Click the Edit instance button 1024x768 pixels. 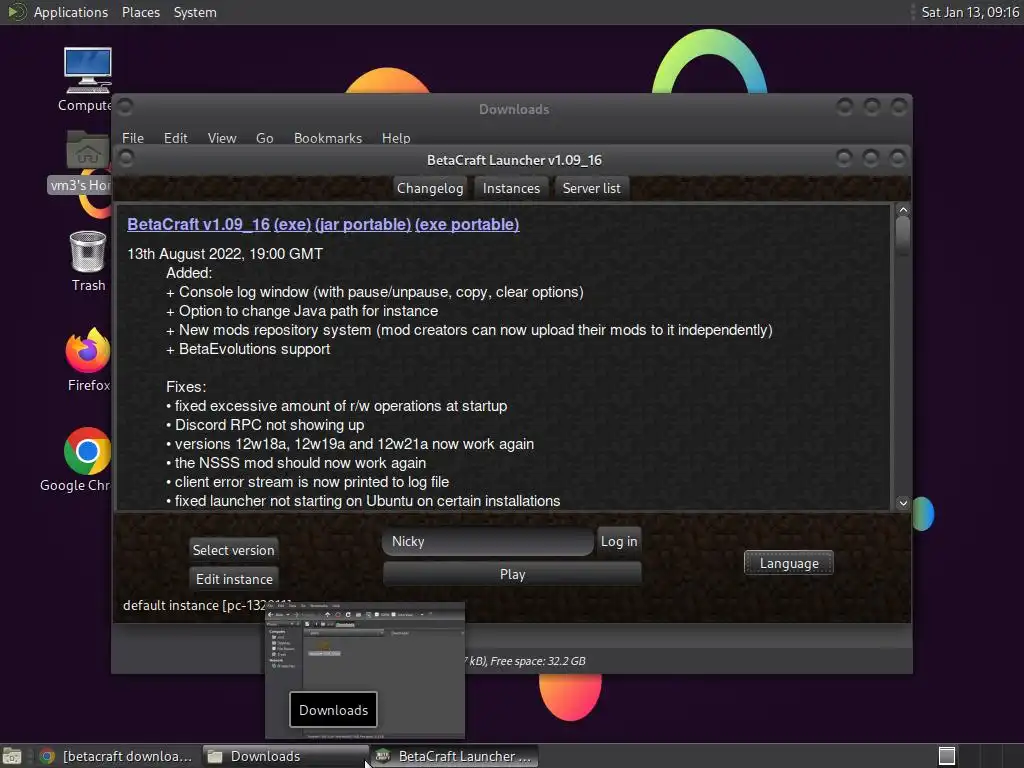tap(234, 579)
